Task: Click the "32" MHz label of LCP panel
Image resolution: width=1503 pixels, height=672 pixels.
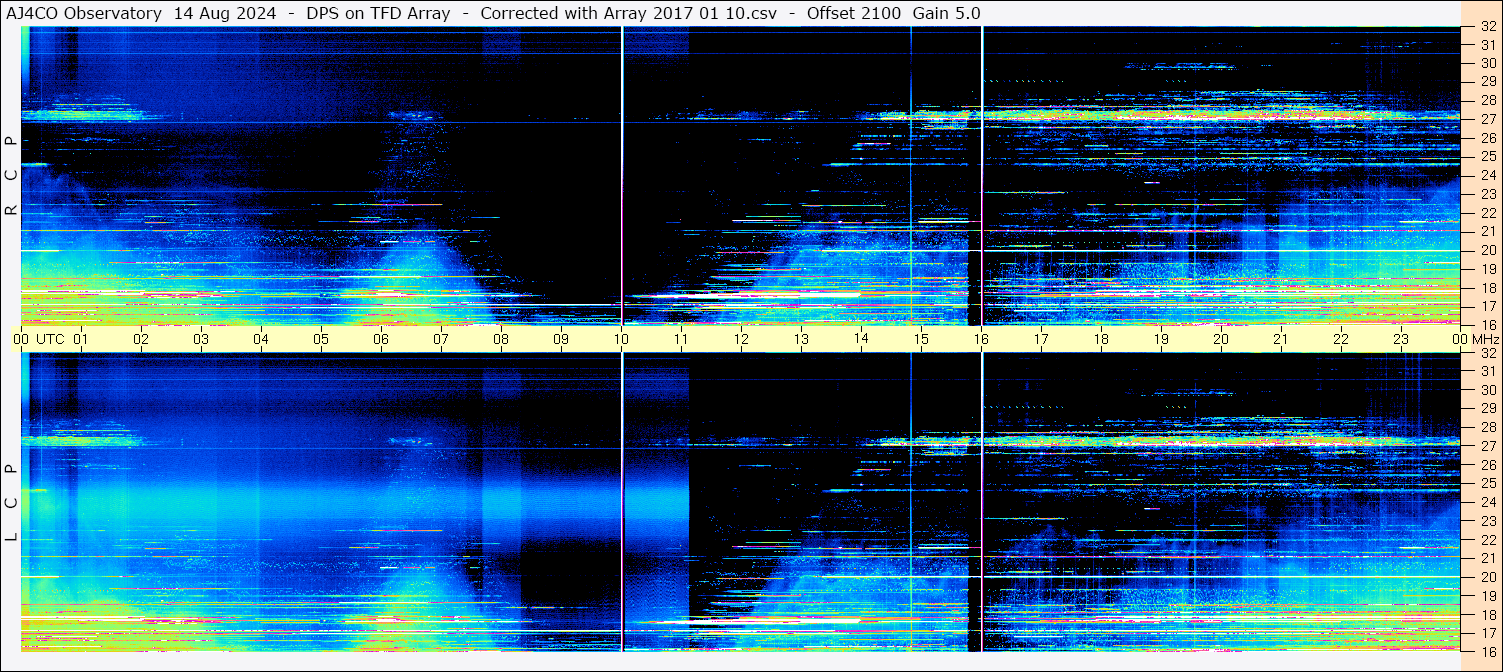Action: tap(1488, 353)
